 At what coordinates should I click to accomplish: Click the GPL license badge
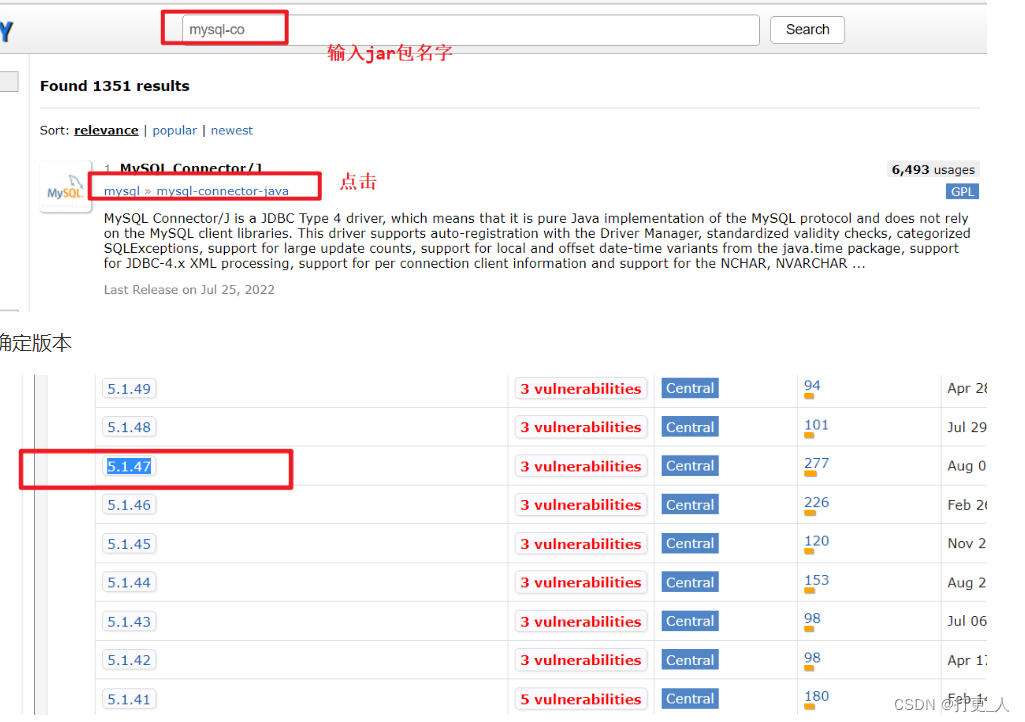coord(962,192)
